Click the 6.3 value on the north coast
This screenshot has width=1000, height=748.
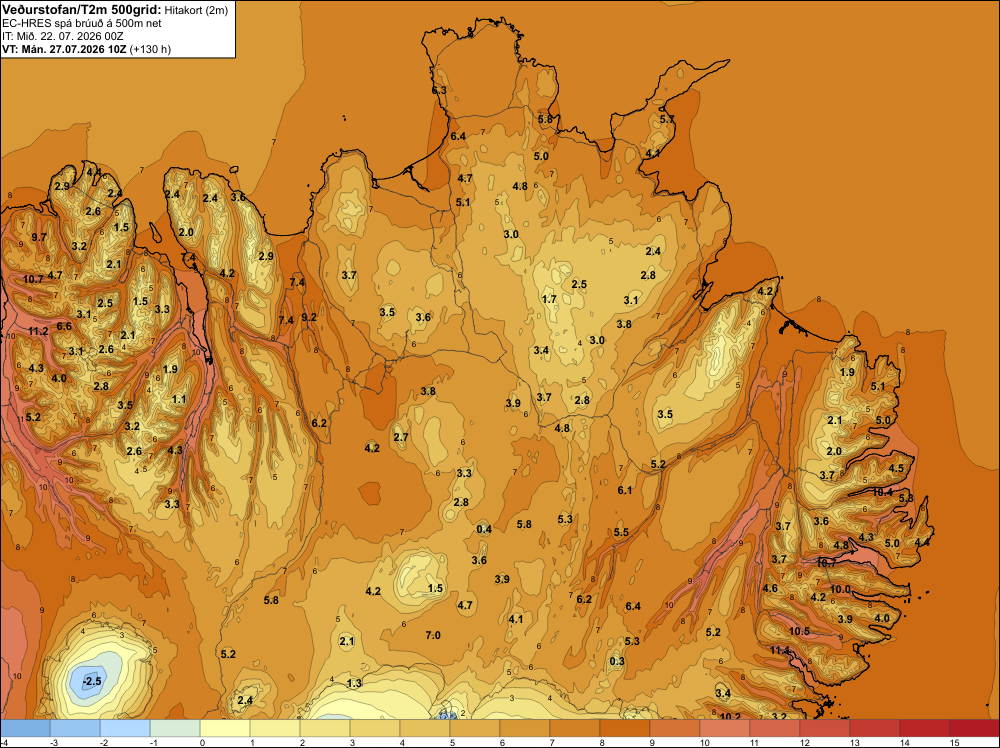pyautogui.click(x=439, y=91)
